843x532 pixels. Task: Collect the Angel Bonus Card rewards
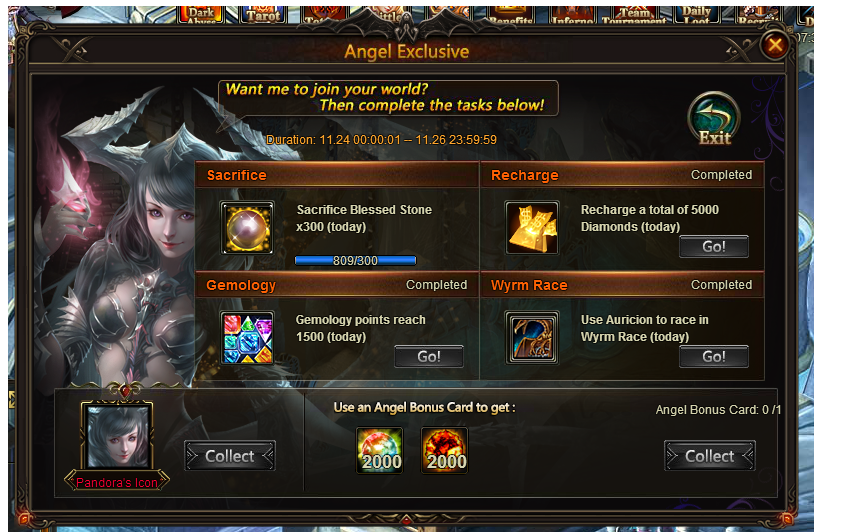click(710, 456)
